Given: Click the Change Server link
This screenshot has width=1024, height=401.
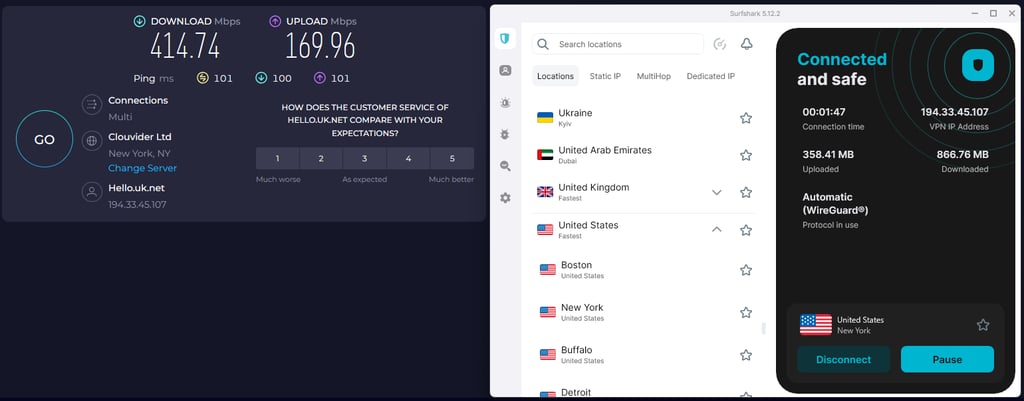Looking at the screenshot, I should (x=142, y=168).
